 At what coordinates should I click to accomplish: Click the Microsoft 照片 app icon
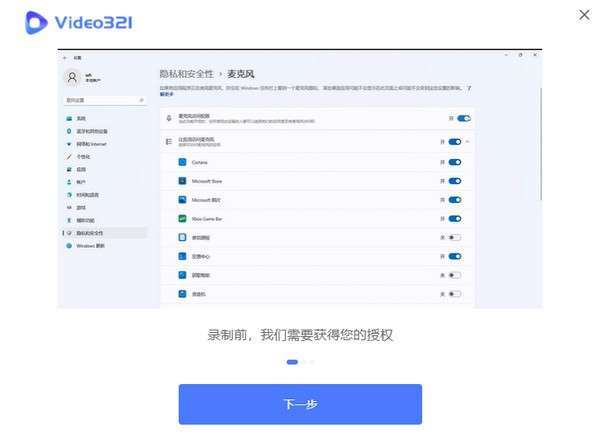pyautogui.click(x=183, y=200)
